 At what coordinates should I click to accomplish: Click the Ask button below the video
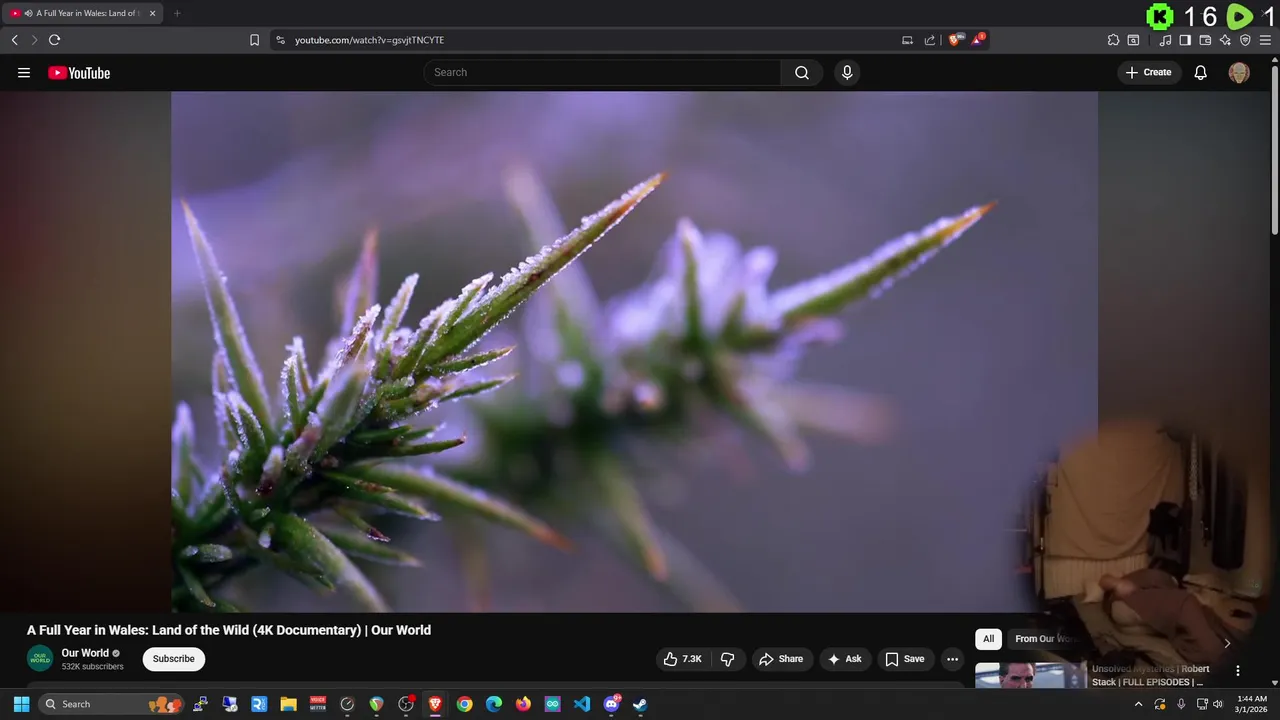pos(845,659)
